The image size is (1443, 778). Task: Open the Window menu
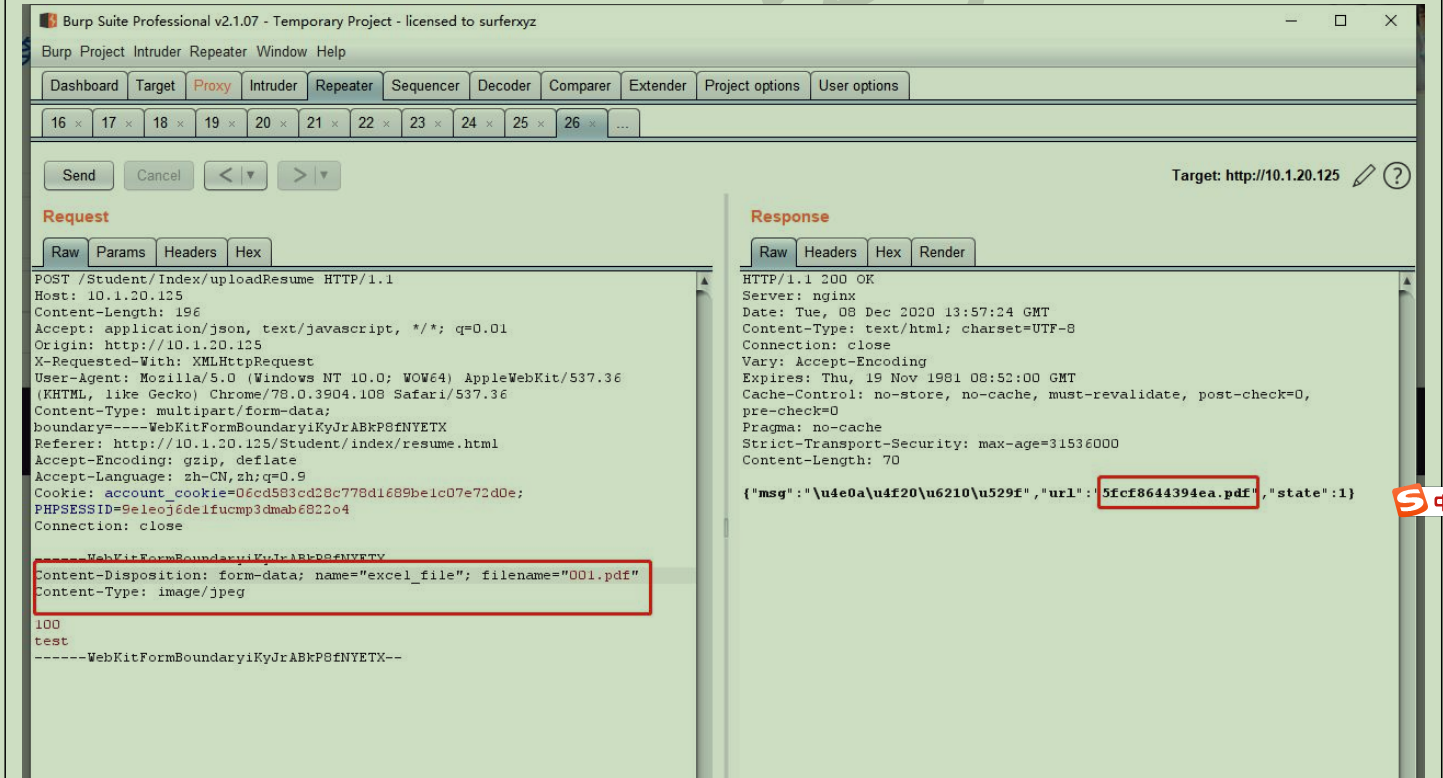[281, 52]
